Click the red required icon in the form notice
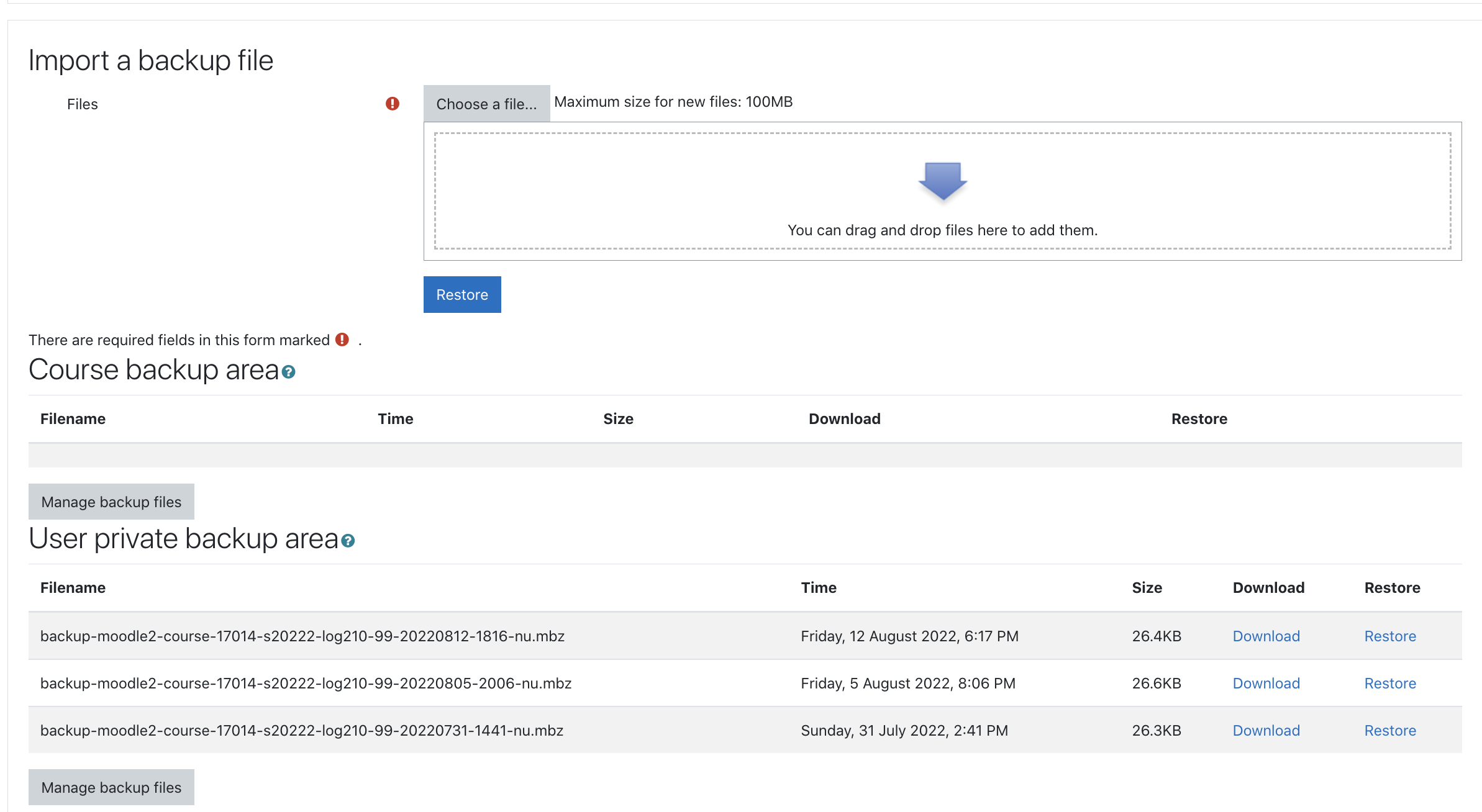This screenshot has height=812, width=1482. 342,340
